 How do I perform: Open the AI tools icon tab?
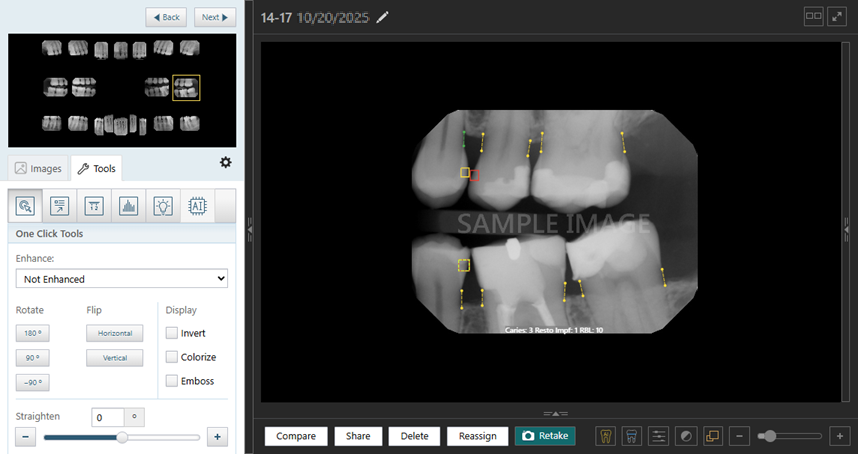(x=197, y=206)
